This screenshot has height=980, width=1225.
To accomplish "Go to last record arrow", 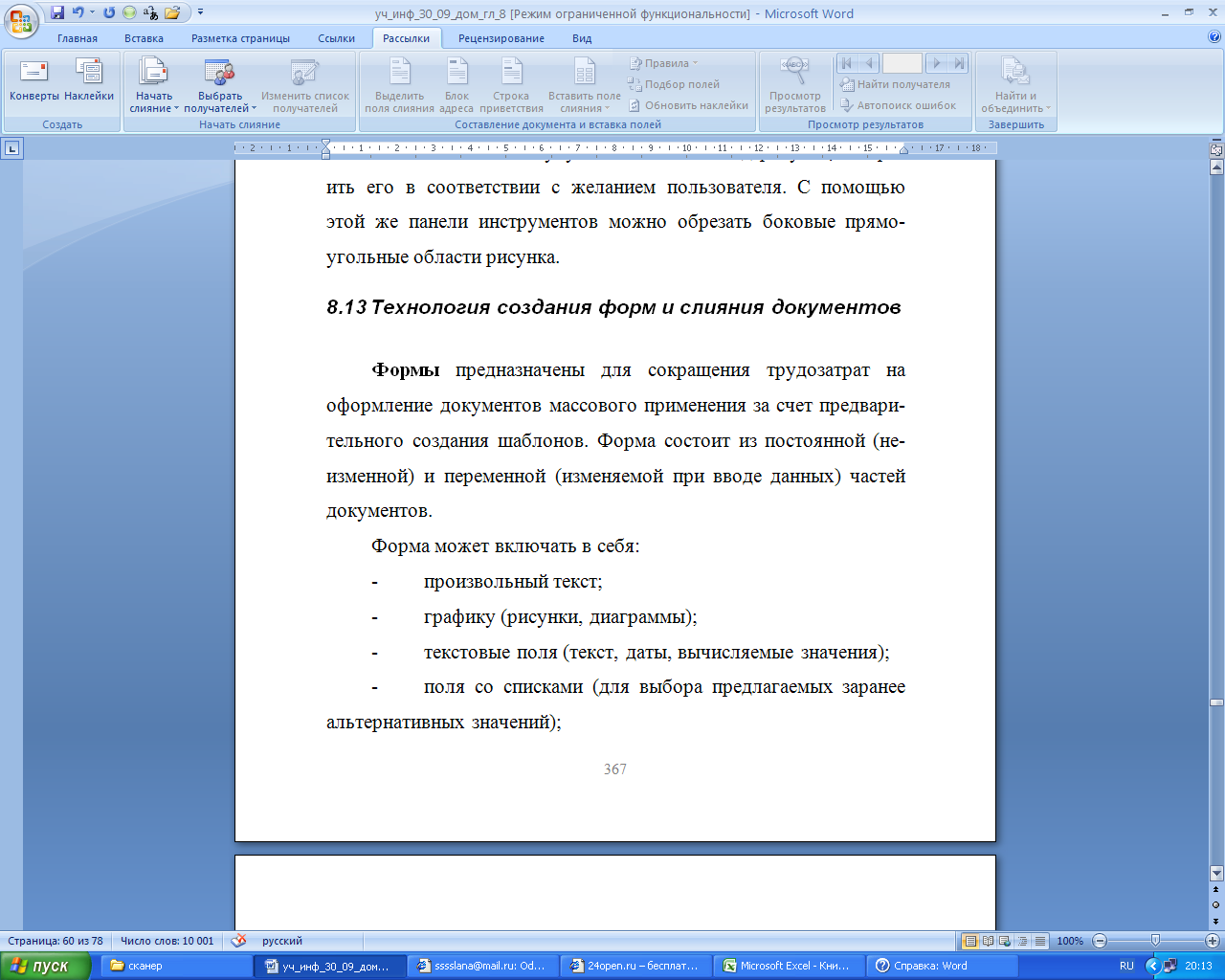I will pos(959,63).
